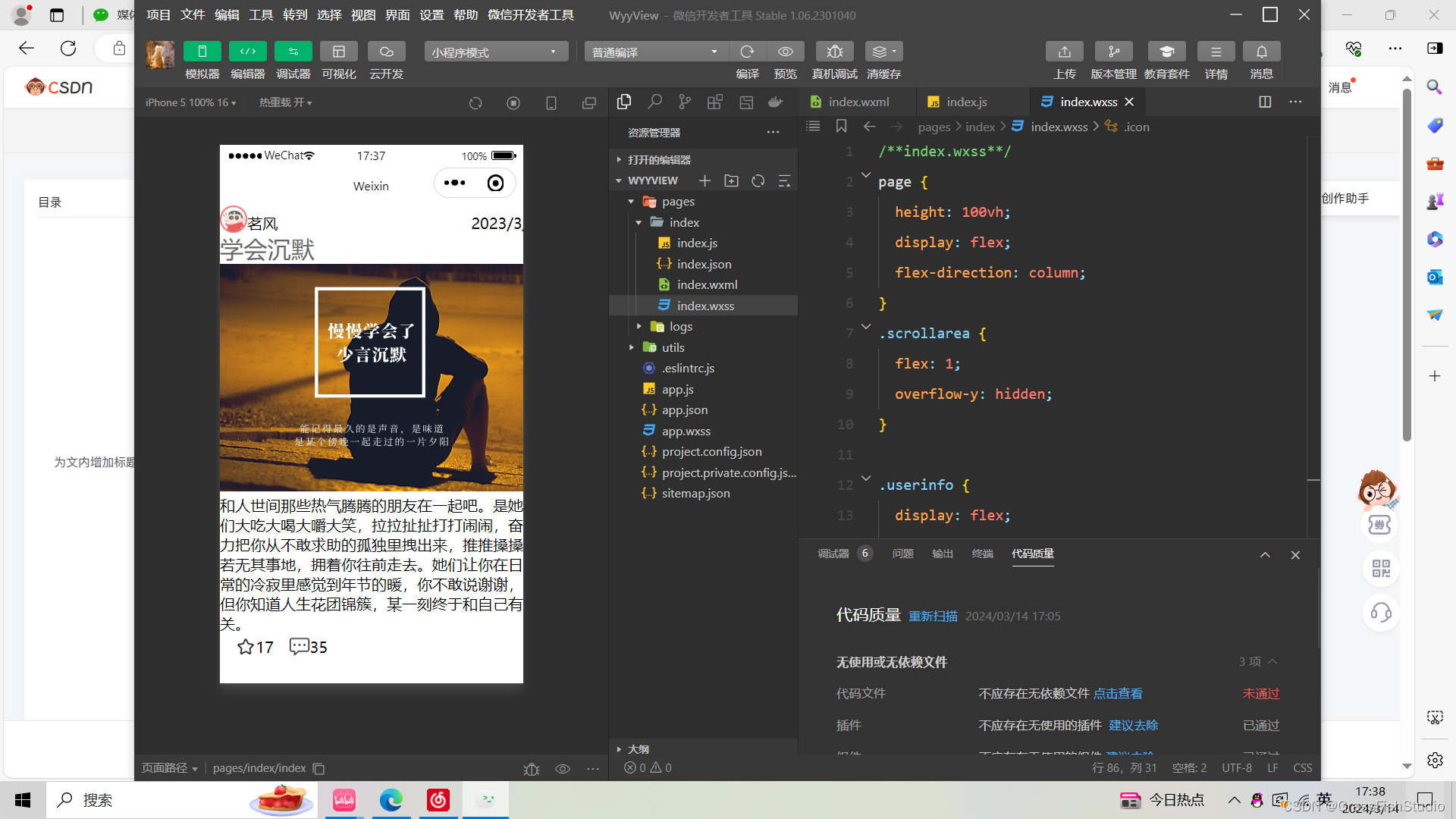Open the 普通编译 compile mode dropdown

pos(655,52)
